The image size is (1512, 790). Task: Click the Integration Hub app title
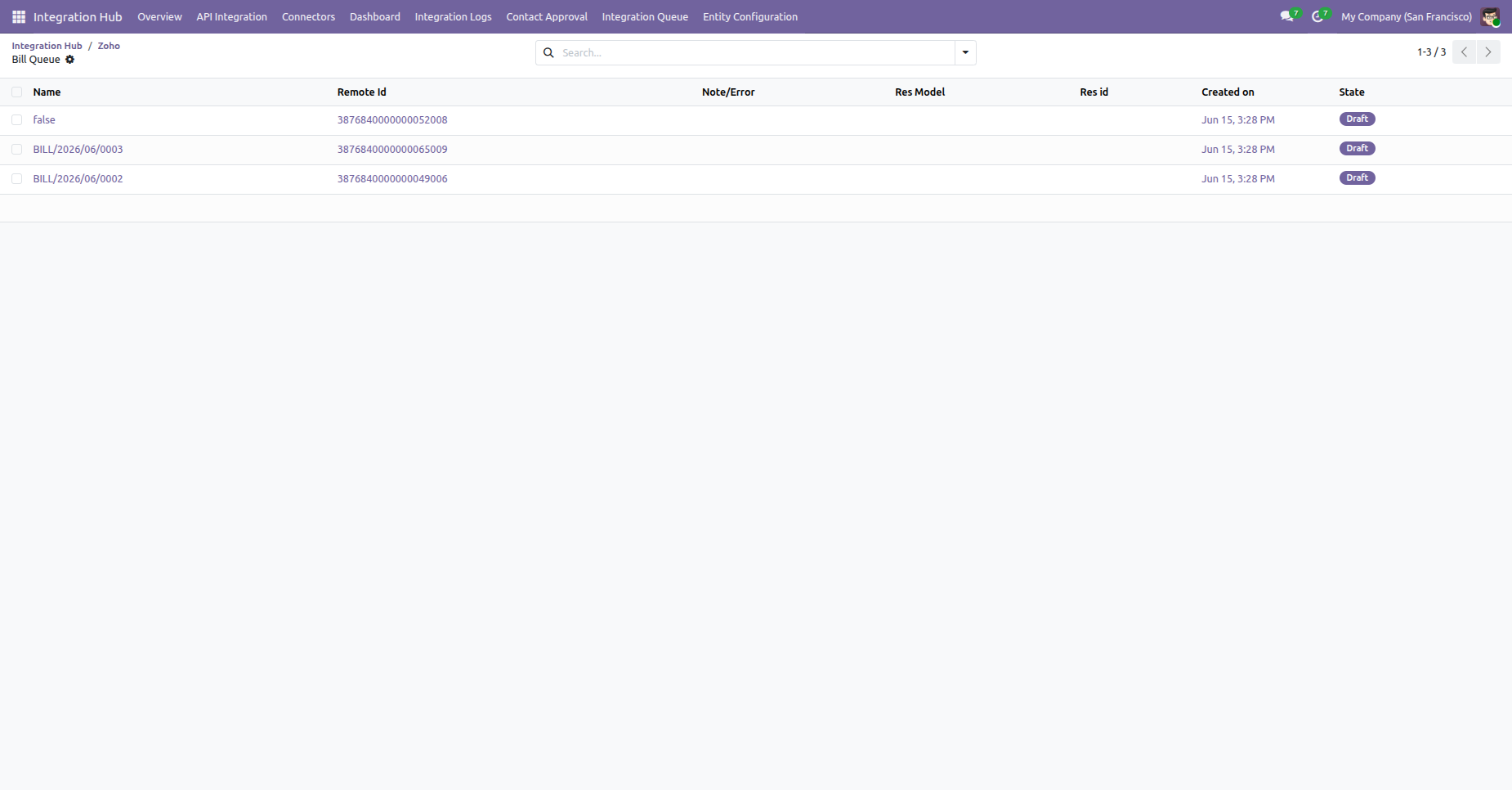point(78,16)
